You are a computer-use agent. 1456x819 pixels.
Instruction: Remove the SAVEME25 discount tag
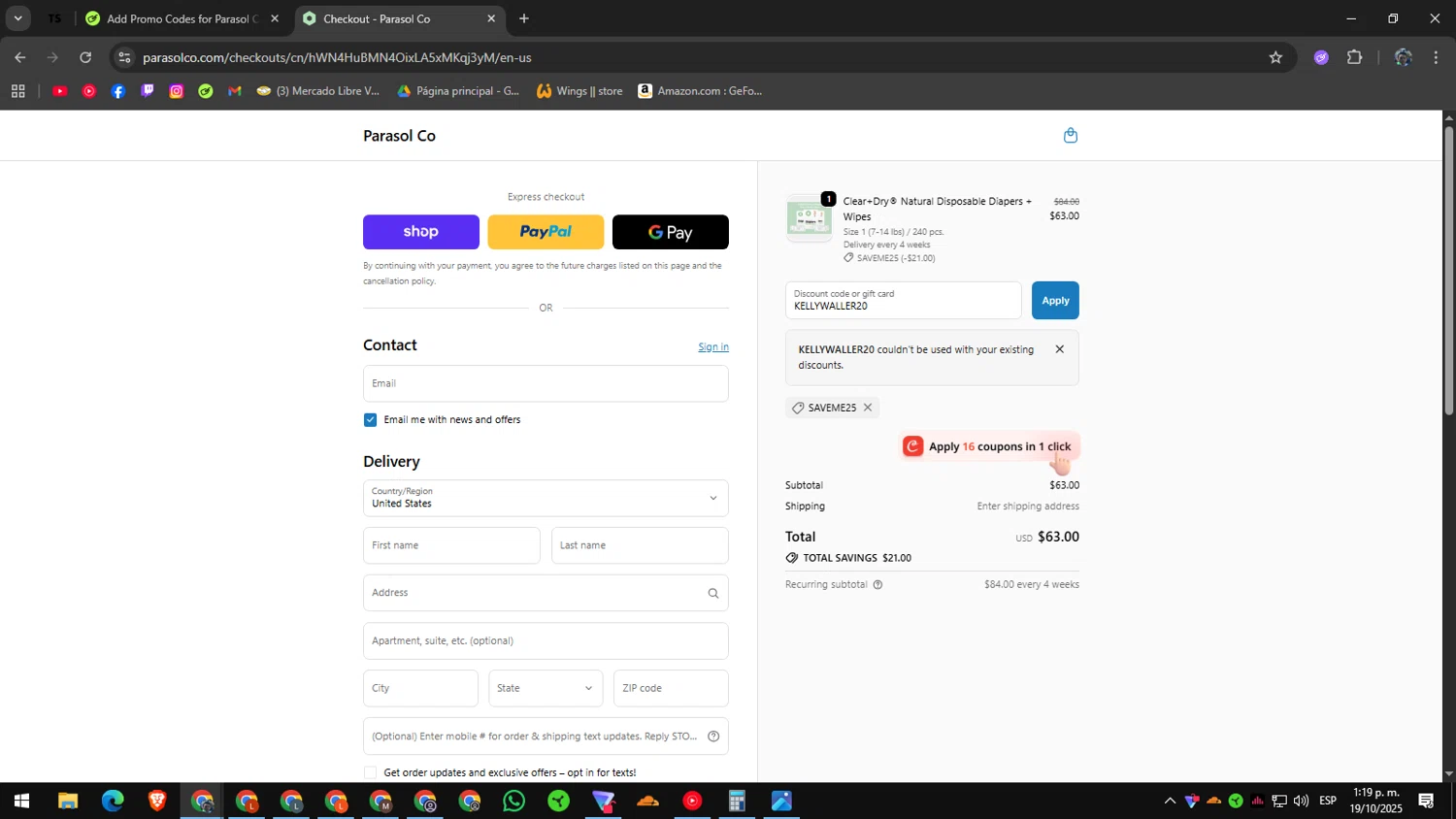coord(868,408)
